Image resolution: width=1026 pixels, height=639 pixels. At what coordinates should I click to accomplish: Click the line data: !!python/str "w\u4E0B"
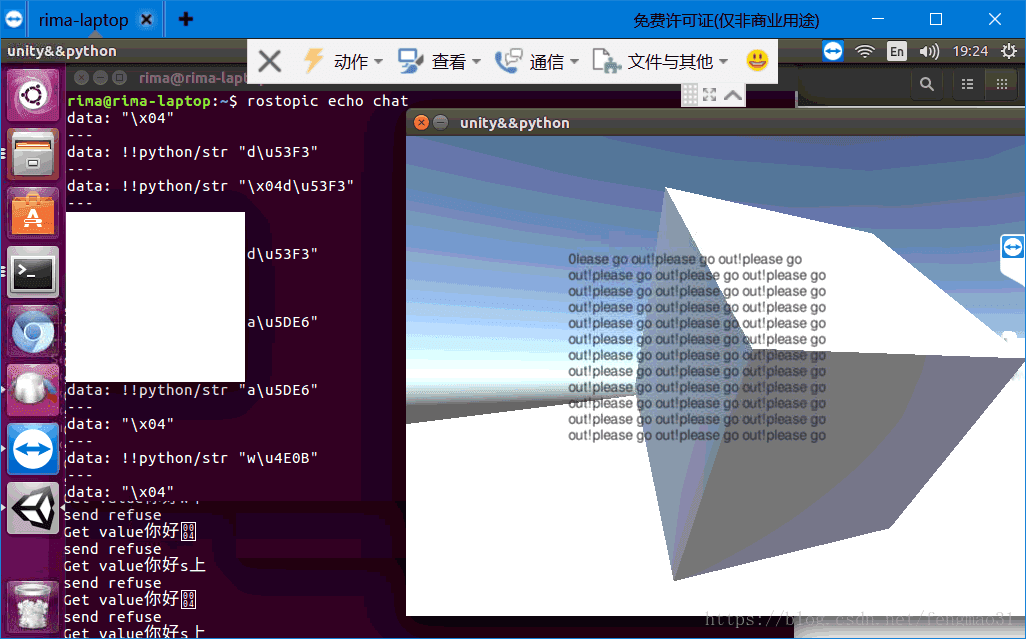click(192, 458)
